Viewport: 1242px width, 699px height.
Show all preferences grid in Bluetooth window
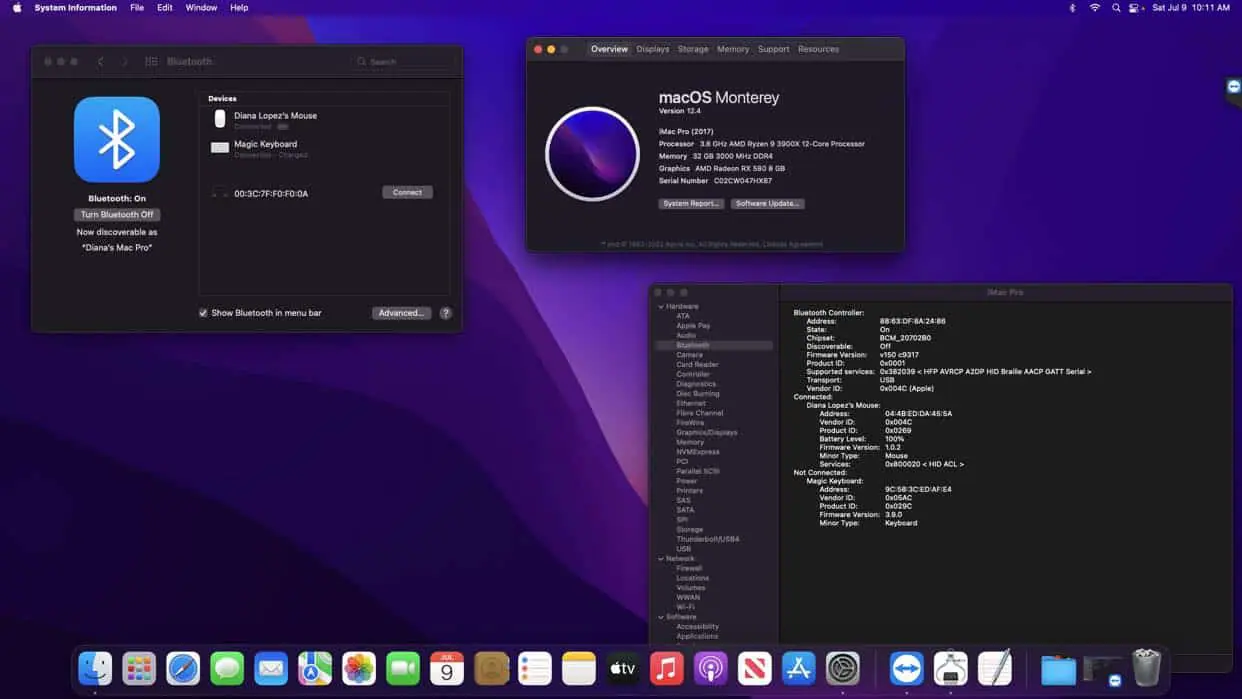(151, 62)
